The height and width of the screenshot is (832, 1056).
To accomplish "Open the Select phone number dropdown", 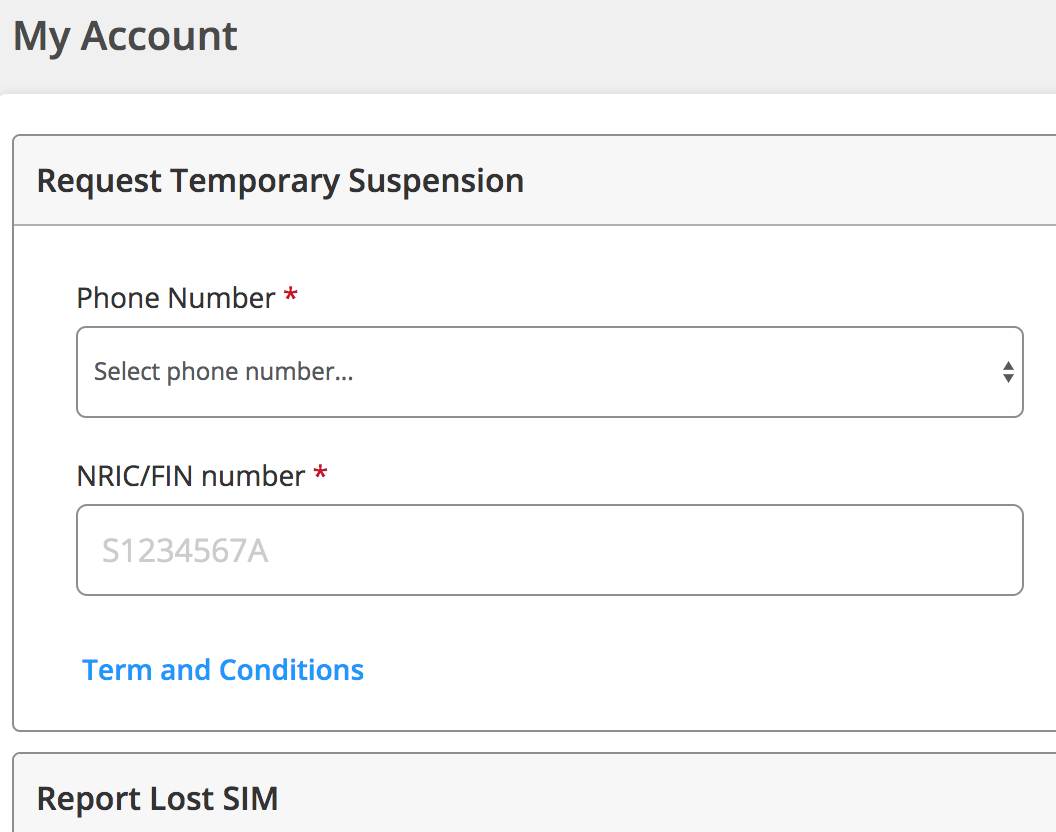I will click(549, 372).
